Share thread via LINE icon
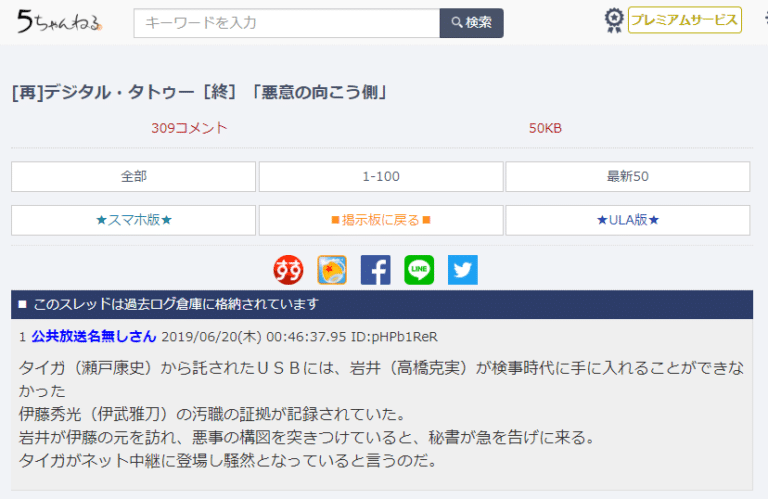This screenshot has height=499, width=768. 419,270
